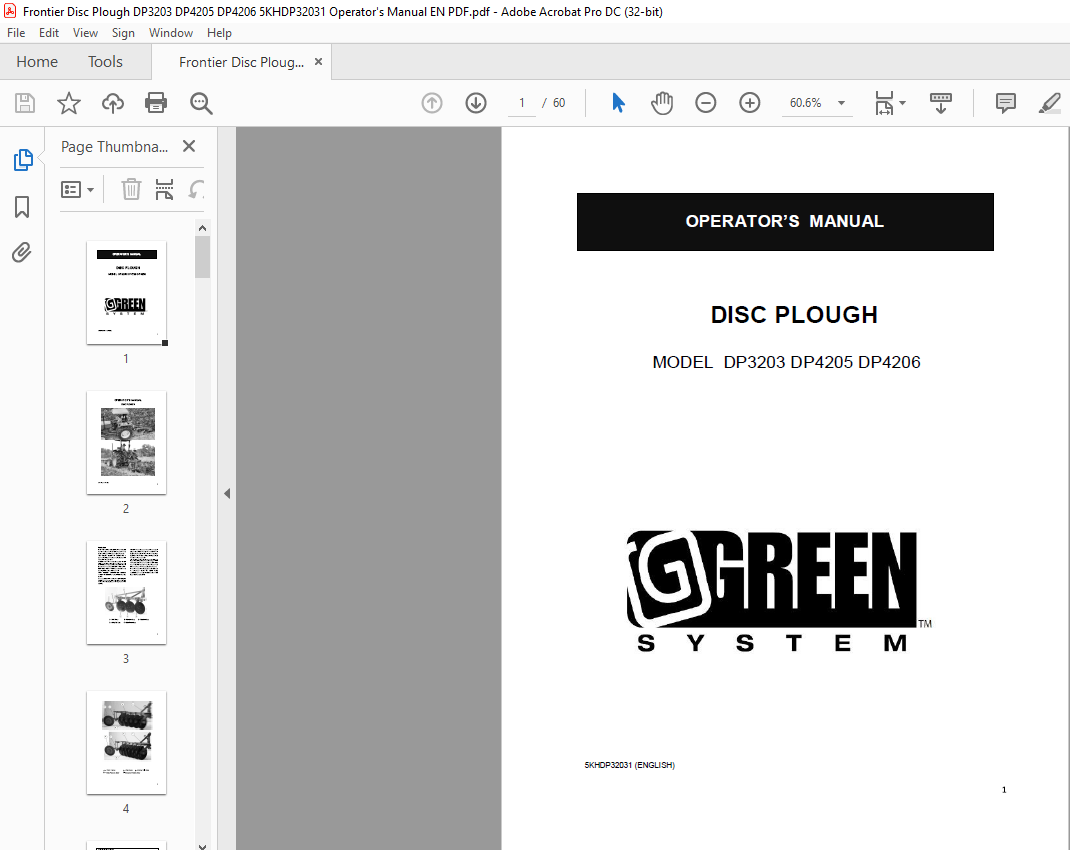Upload file to cloud icon
The width and height of the screenshot is (1070, 850).
point(113,103)
